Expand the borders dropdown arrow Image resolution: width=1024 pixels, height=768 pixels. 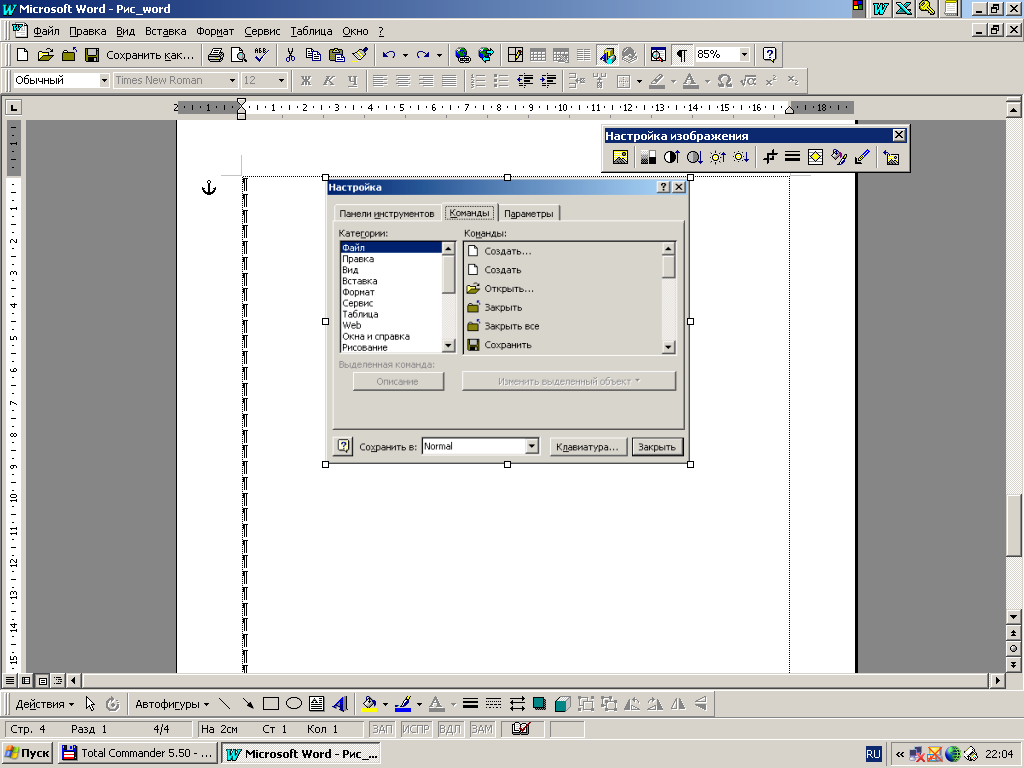point(639,81)
